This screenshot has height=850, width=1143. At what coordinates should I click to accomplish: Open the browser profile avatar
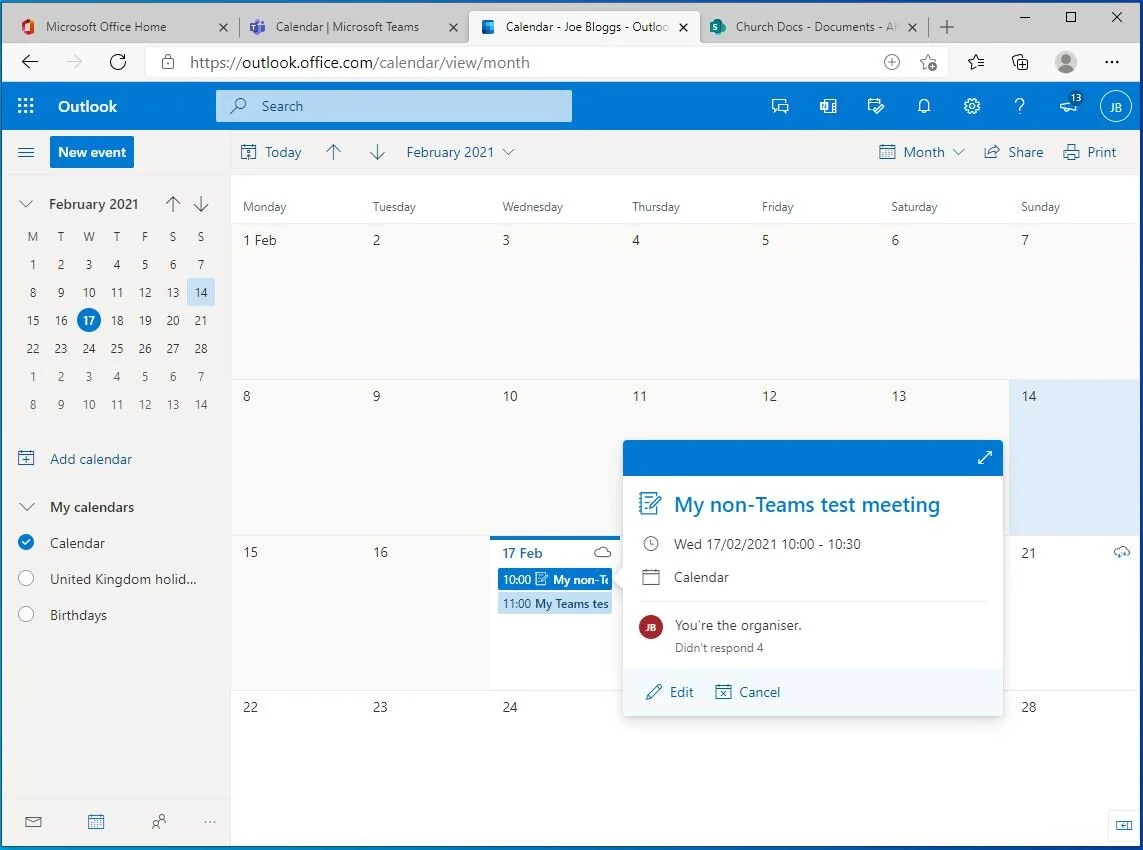coord(1066,63)
